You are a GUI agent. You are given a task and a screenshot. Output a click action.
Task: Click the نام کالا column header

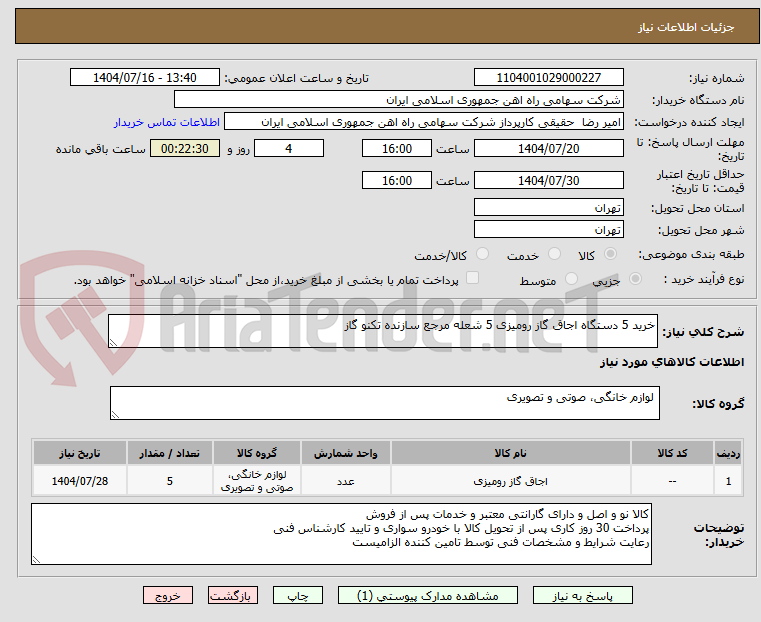pos(511,453)
